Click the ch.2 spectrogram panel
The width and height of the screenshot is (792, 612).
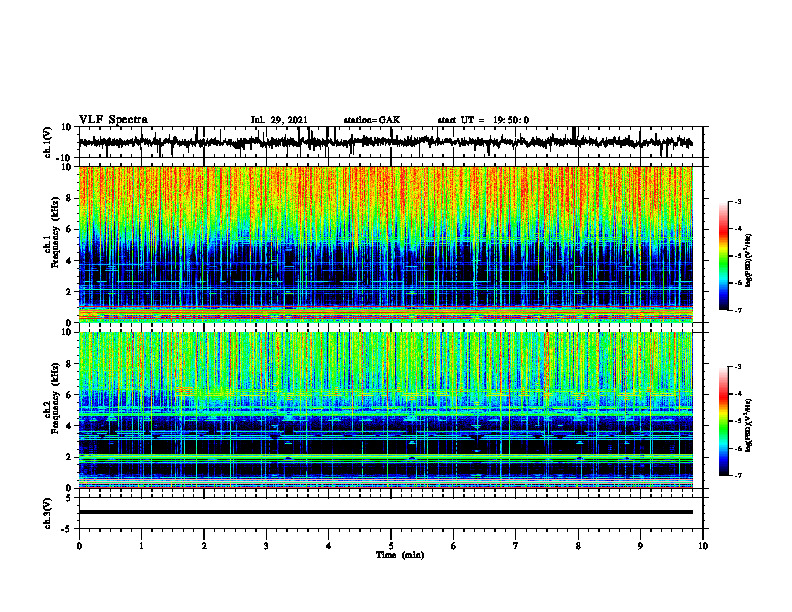pyautogui.click(x=386, y=410)
